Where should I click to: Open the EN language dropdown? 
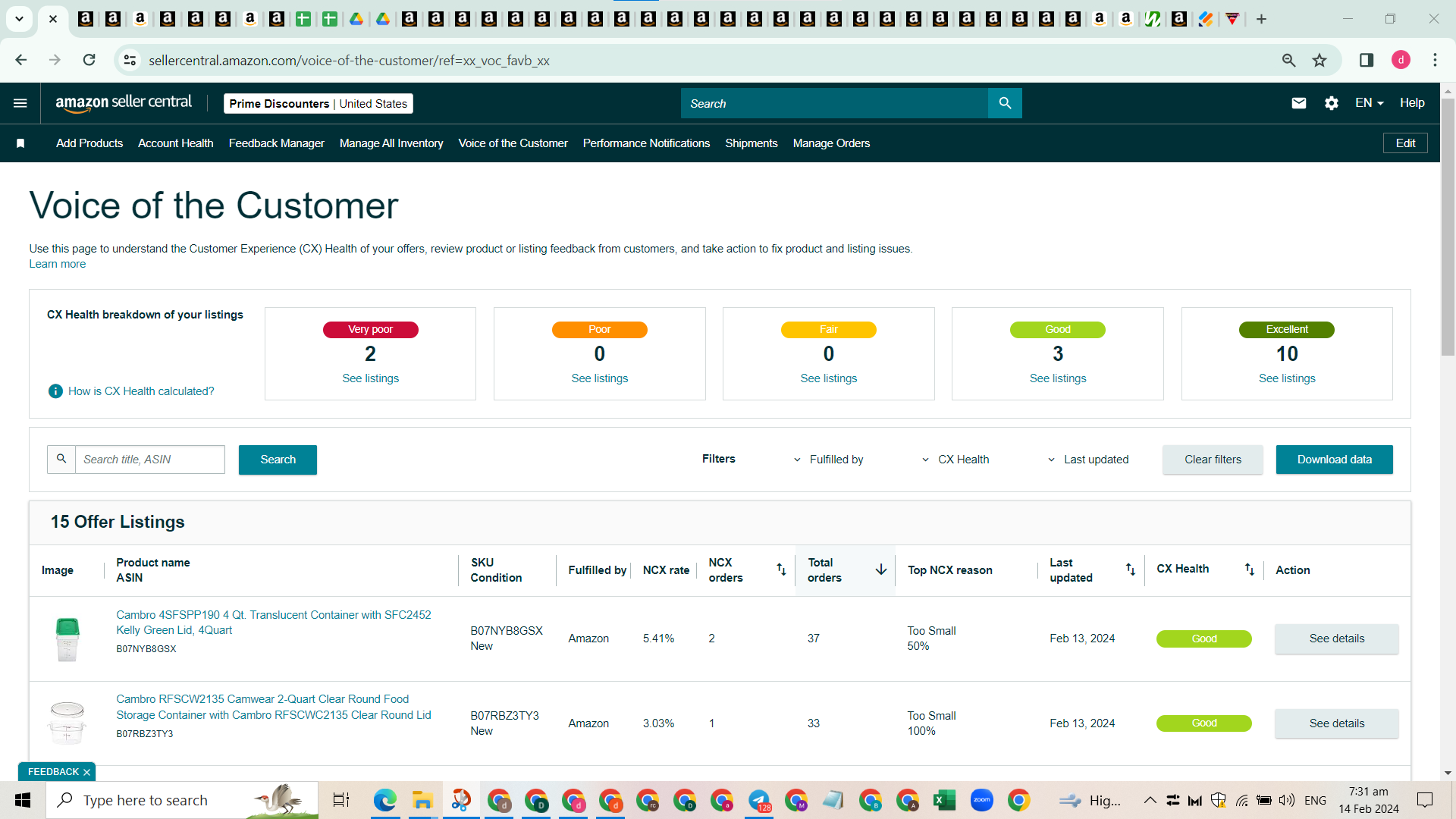pyautogui.click(x=1370, y=103)
